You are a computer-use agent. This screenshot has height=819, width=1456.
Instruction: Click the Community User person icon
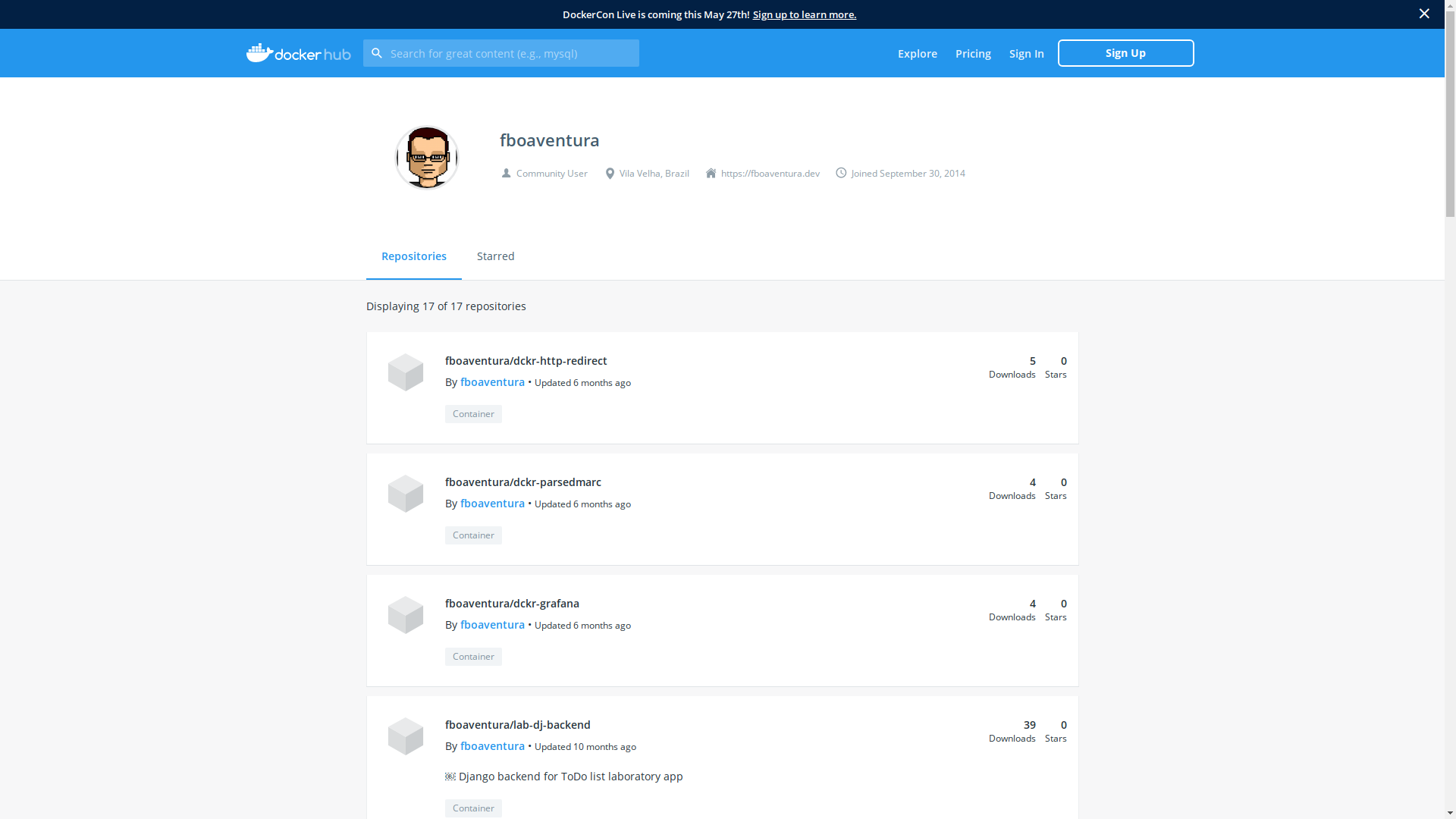coord(506,173)
